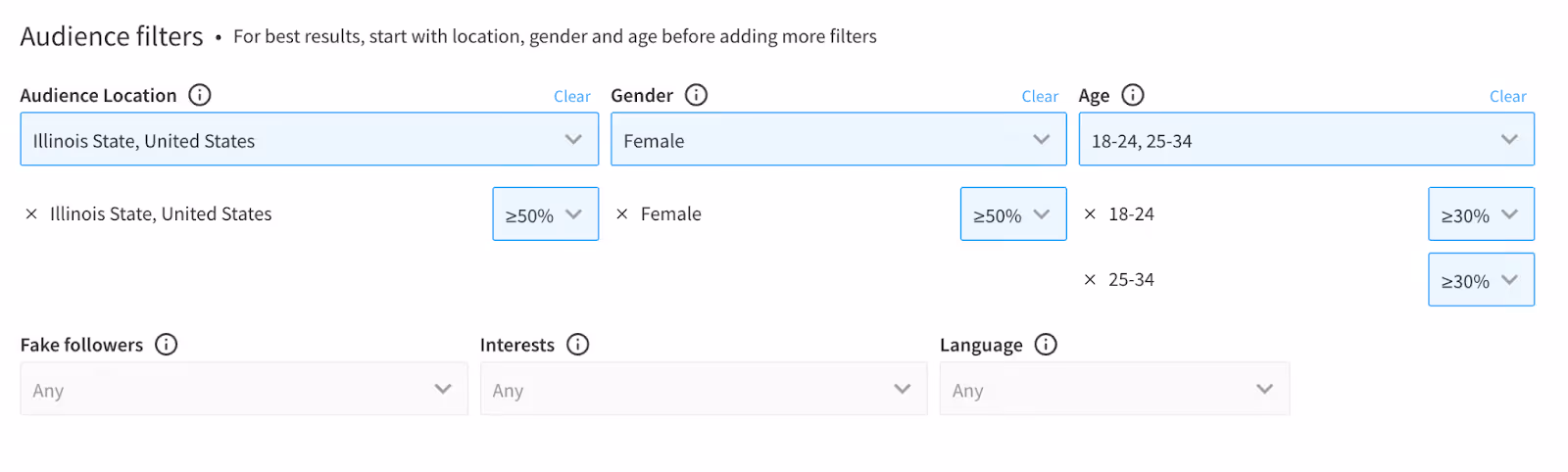The height and width of the screenshot is (472, 1568).
Task: Click the Audience Location info icon
Action: pos(200,95)
